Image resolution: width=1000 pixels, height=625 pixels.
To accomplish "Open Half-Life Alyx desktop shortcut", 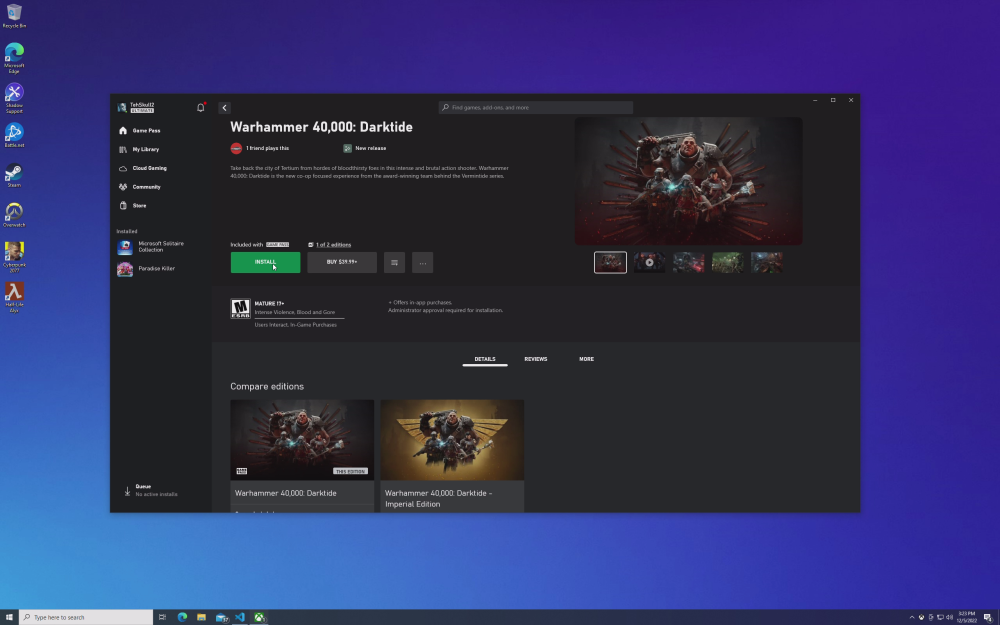I will [14, 297].
